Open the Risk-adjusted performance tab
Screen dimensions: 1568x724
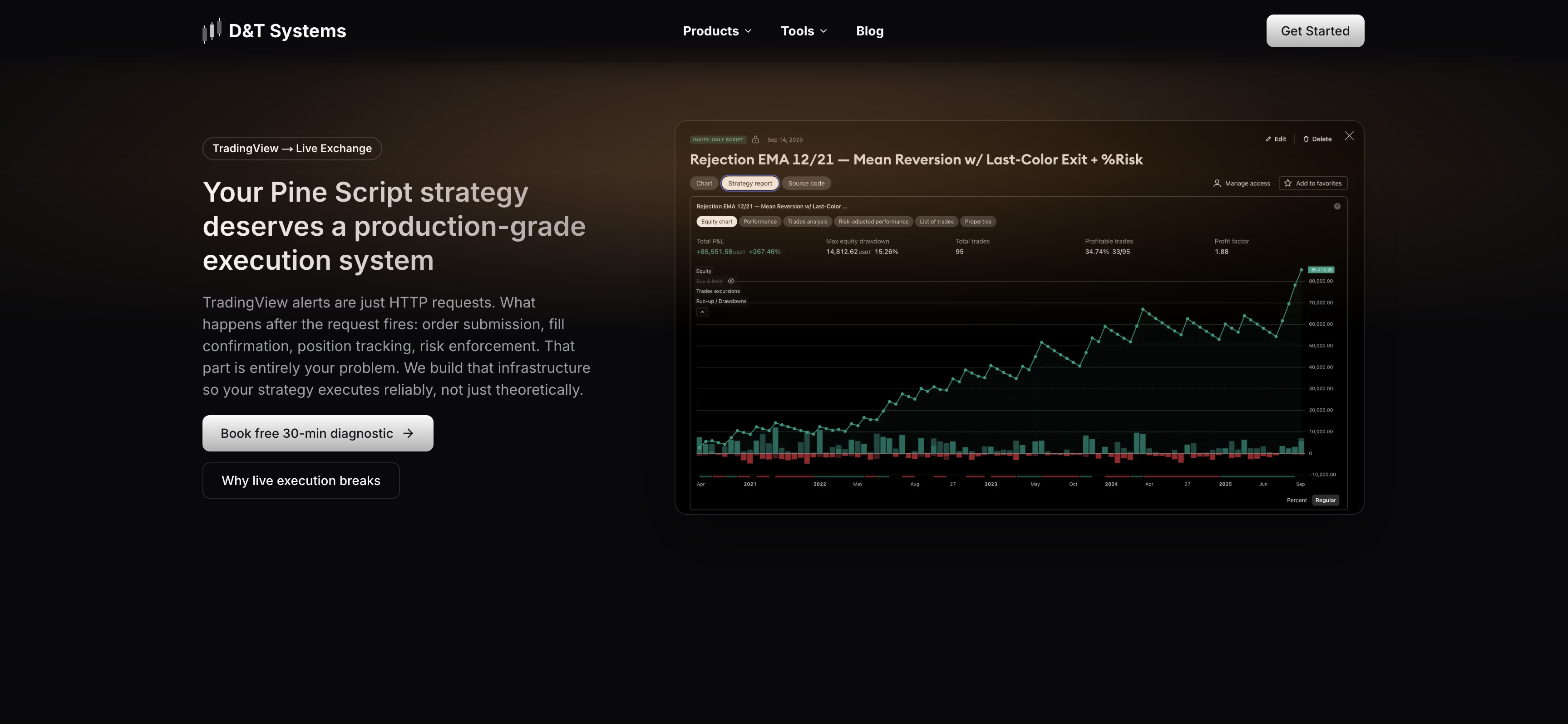click(873, 222)
